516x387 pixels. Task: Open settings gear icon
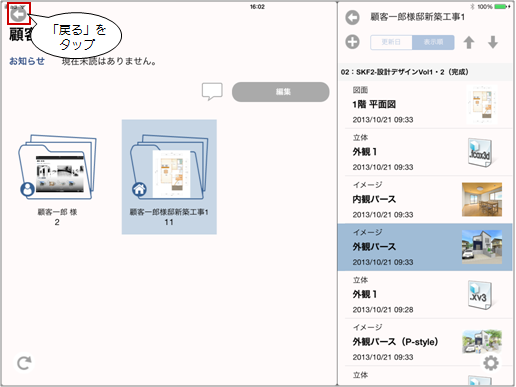[x=491, y=363]
